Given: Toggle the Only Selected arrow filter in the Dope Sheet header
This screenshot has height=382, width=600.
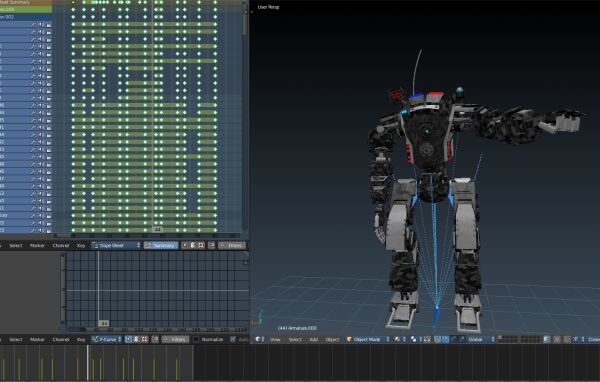Looking at the screenshot, I should click(x=184, y=245).
